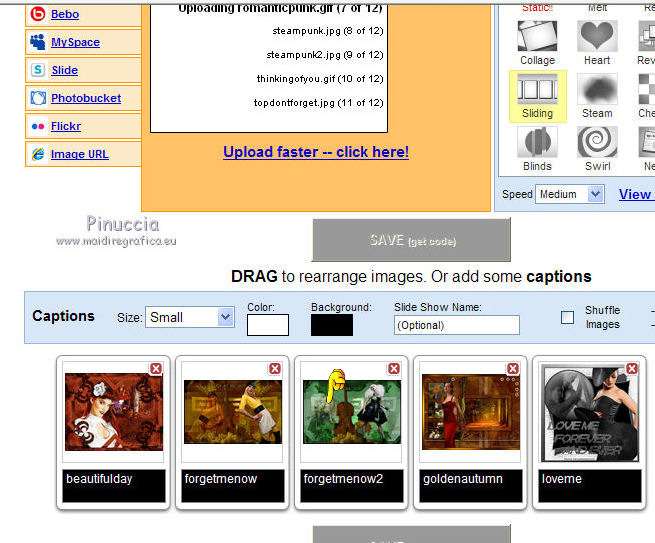Image resolution: width=655 pixels, height=543 pixels.
Task: Remove the forgetmenow2 image with its X
Action: tap(394, 369)
